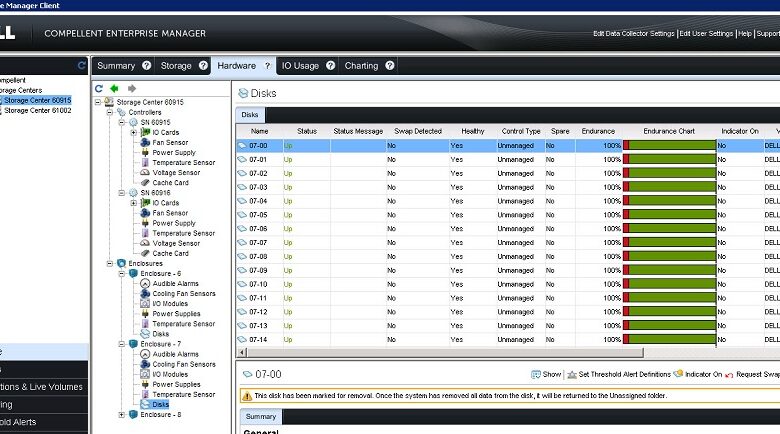Select Audible Alarms under Enclosure - 6
The width and height of the screenshot is (780, 434).
tap(175, 283)
